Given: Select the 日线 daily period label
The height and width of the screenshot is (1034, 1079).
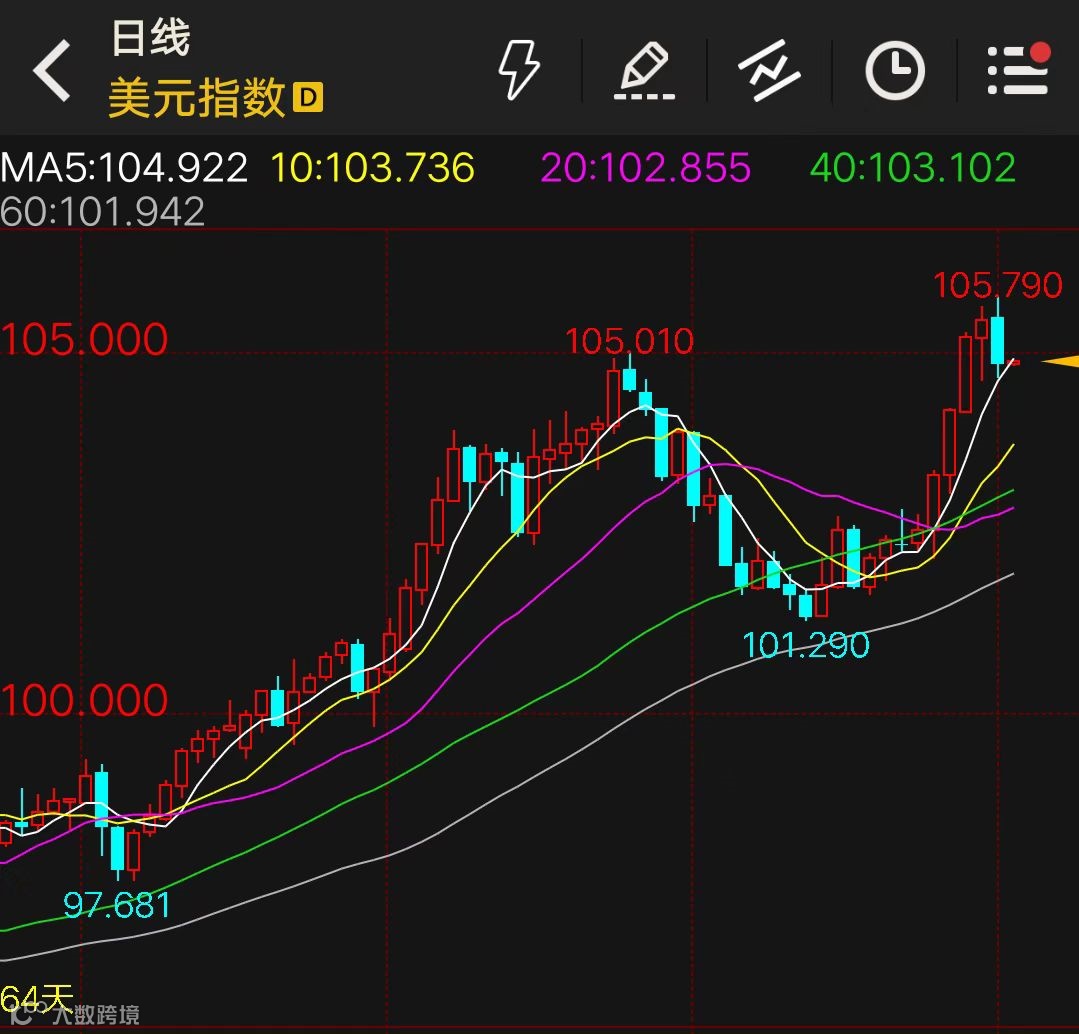Looking at the screenshot, I should pyautogui.click(x=151, y=37).
